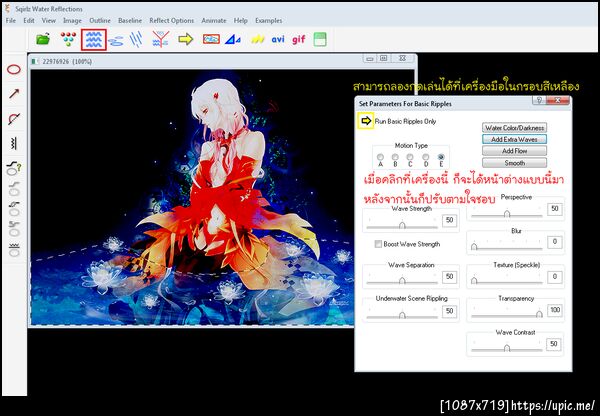Click the bottom wavy line outline tool
This screenshot has width=600, height=416.
(x=15, y=250)
